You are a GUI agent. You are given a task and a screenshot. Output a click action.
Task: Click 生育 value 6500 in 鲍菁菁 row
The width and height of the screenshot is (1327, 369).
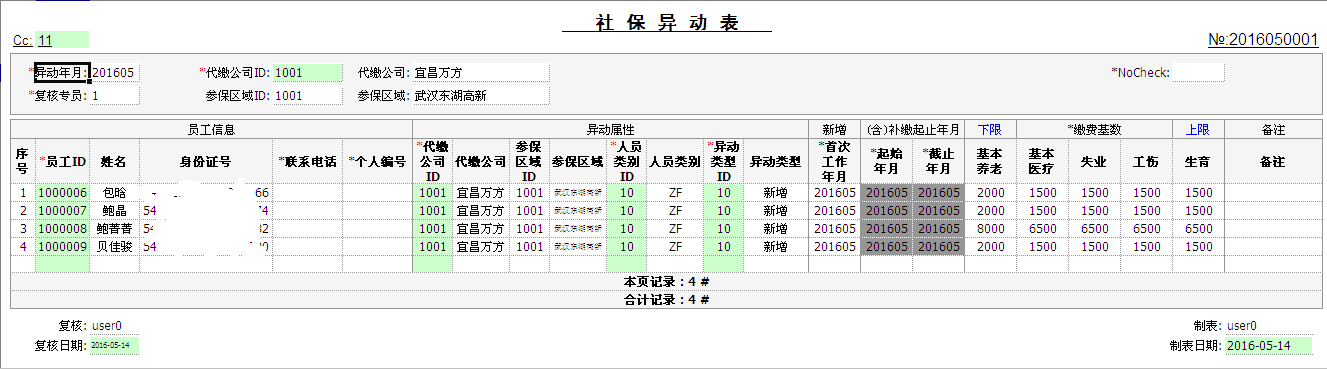coord(1198,229)
